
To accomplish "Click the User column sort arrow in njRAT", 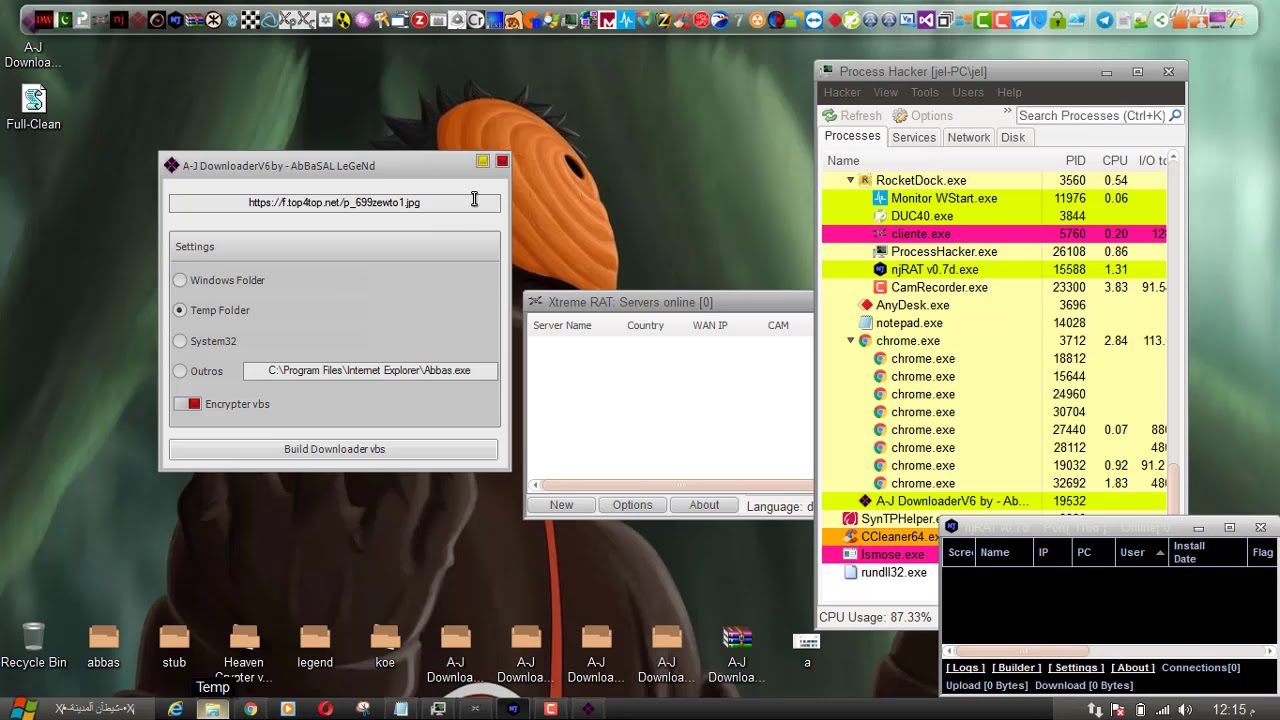I will pos(1160,552).
